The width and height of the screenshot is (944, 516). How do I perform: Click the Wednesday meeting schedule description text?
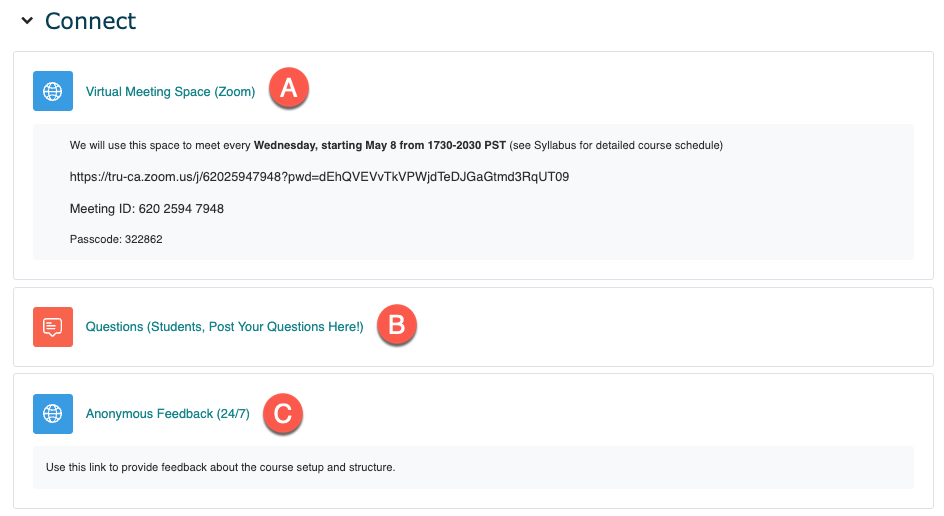point(396,145)
